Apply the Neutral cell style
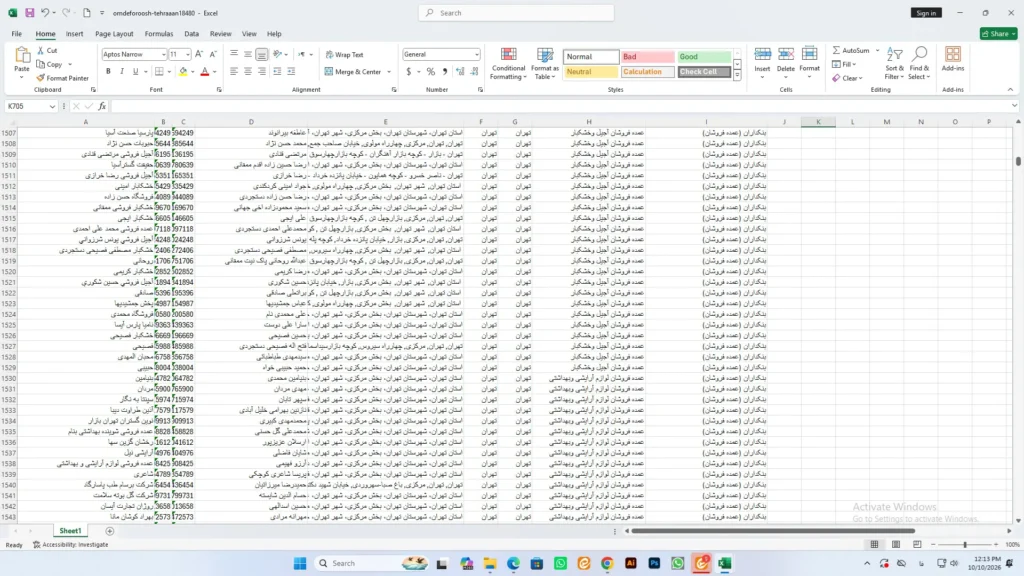 click(591, 72)
